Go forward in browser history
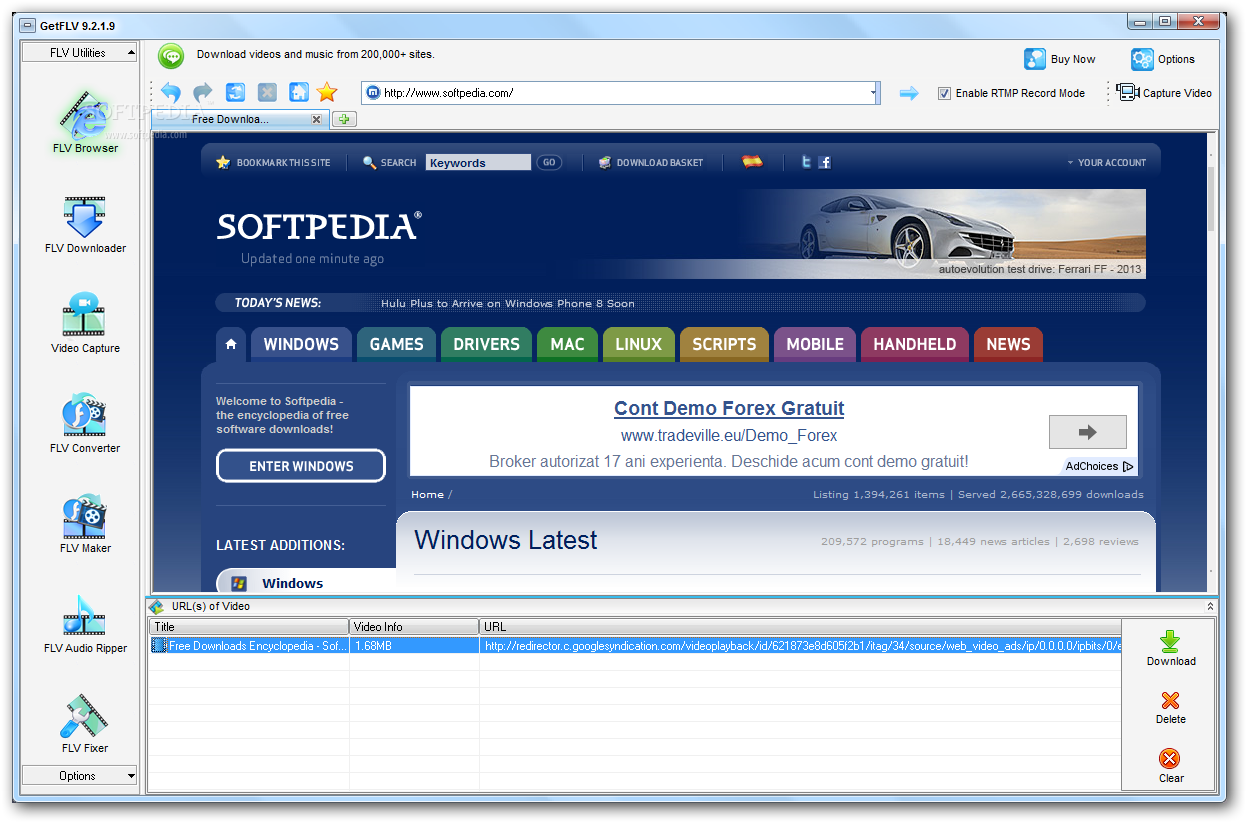1247x823 pixels. (203, 93)
